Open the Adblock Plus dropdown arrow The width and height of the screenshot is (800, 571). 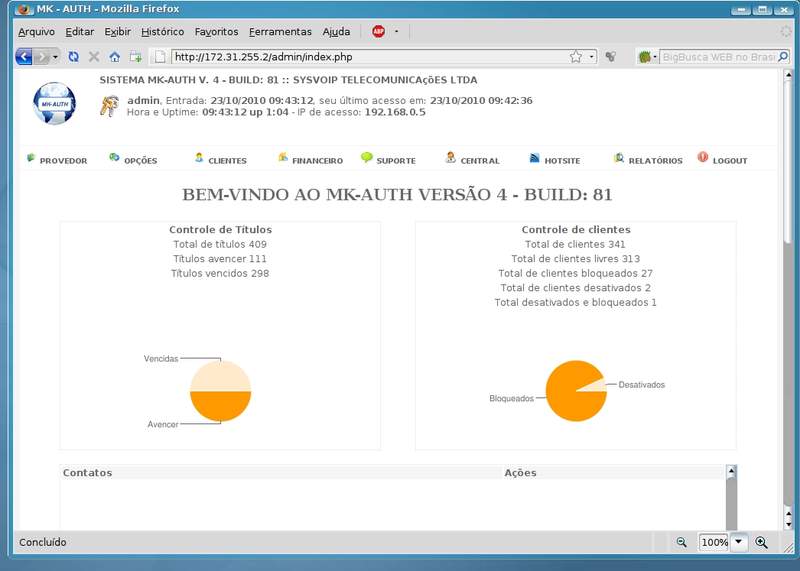pos(396,32)
